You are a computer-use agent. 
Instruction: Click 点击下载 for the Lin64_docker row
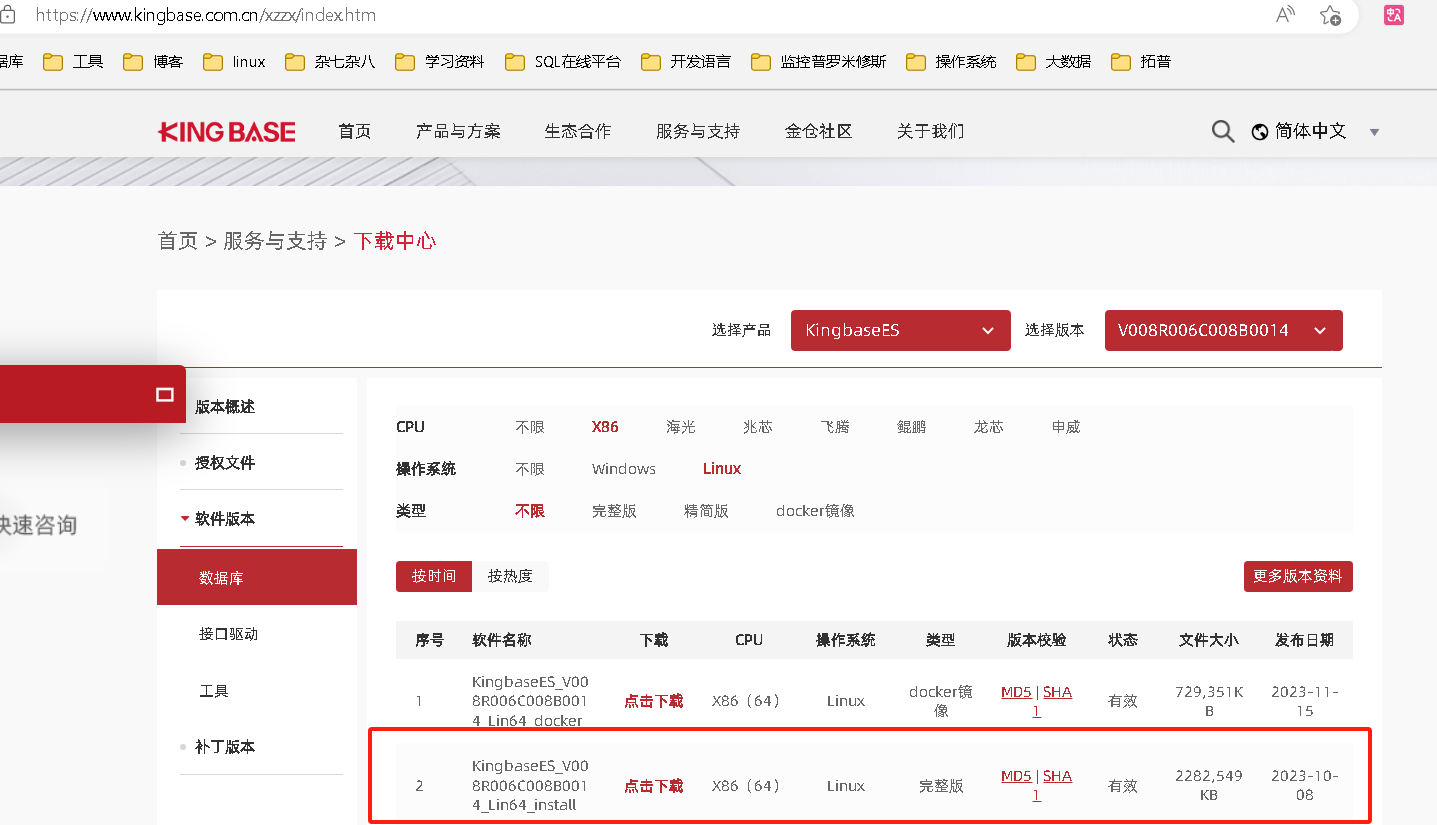coord(654,701)
